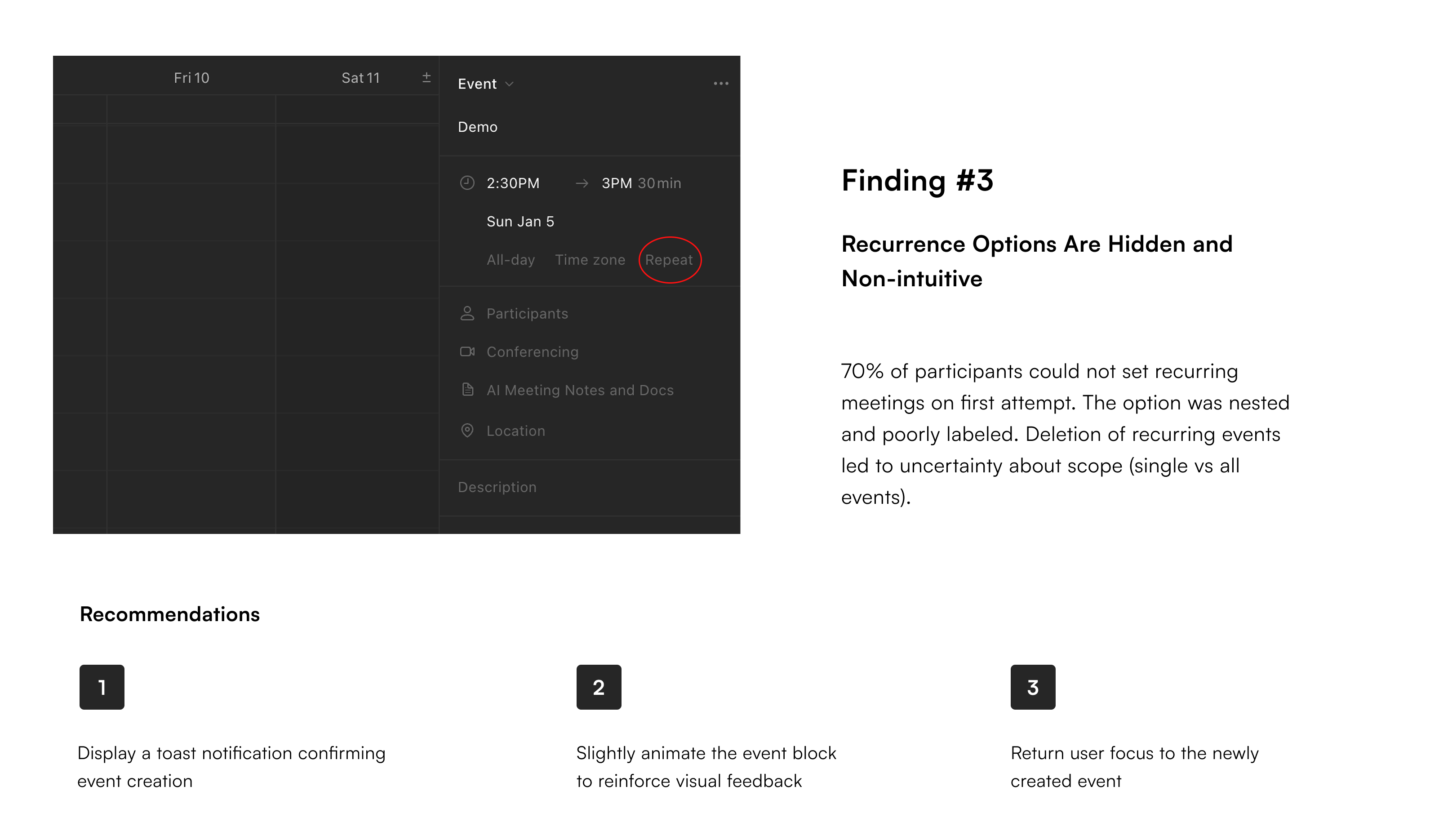The width and height of the screenshot is (1430, 840).
Task: Select the return user focus recommendation text
Action: tap(1134, 767)
